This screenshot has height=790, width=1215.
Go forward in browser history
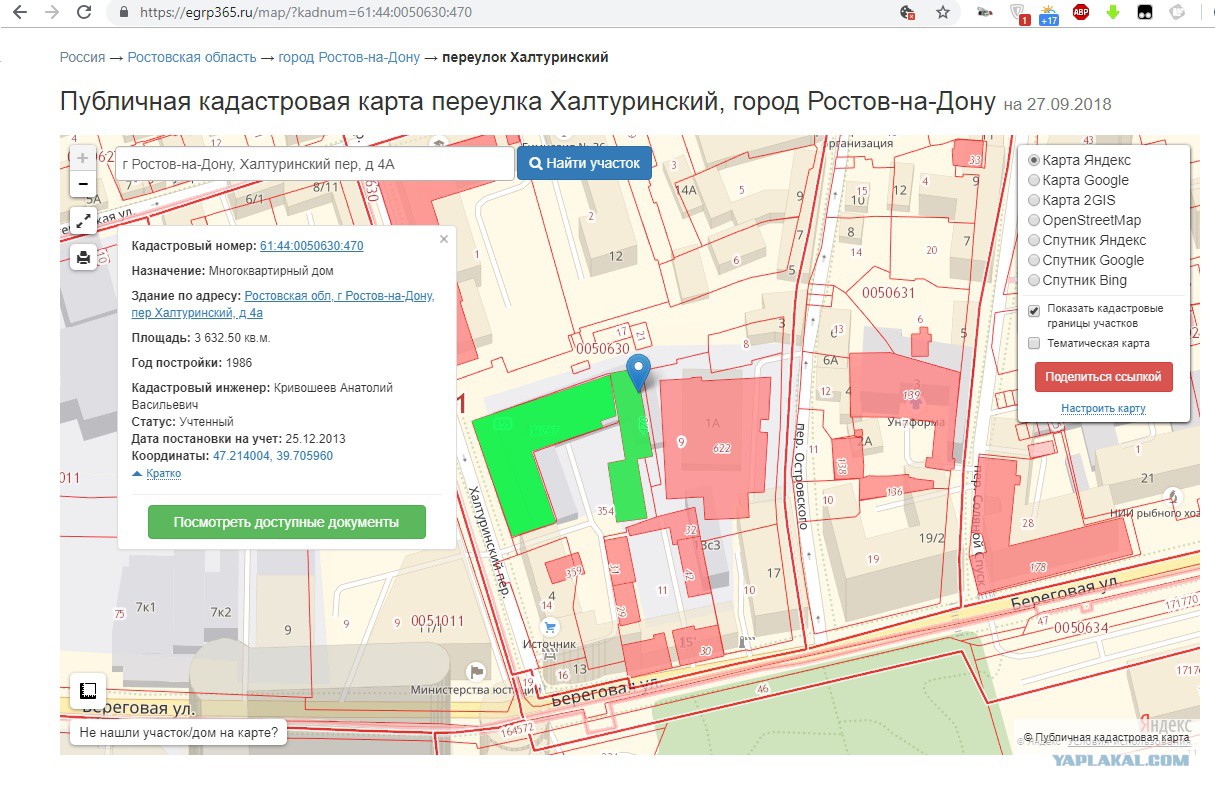tap(52, 13)
